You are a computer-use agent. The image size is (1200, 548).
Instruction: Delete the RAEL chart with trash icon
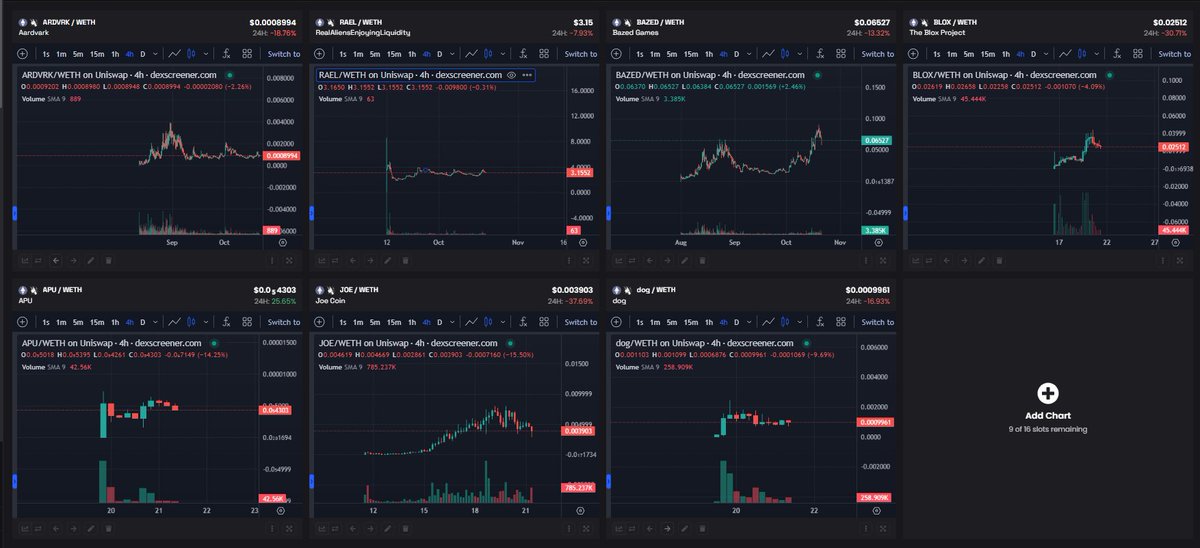coord(405,260)
